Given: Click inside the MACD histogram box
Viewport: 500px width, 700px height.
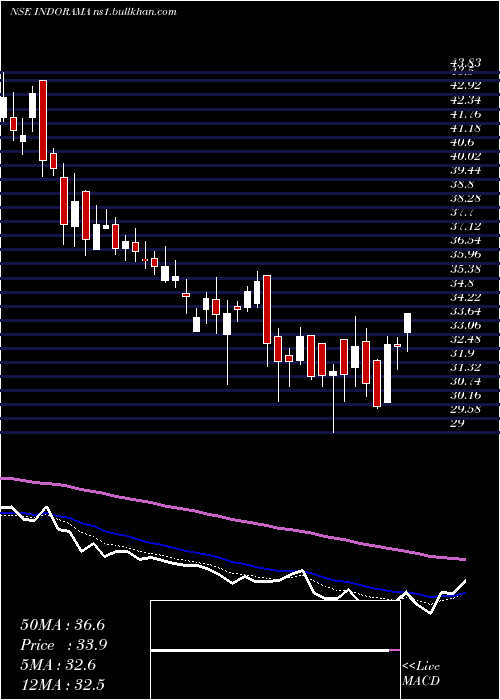Looking at the screenshot, I should point(275,650).
